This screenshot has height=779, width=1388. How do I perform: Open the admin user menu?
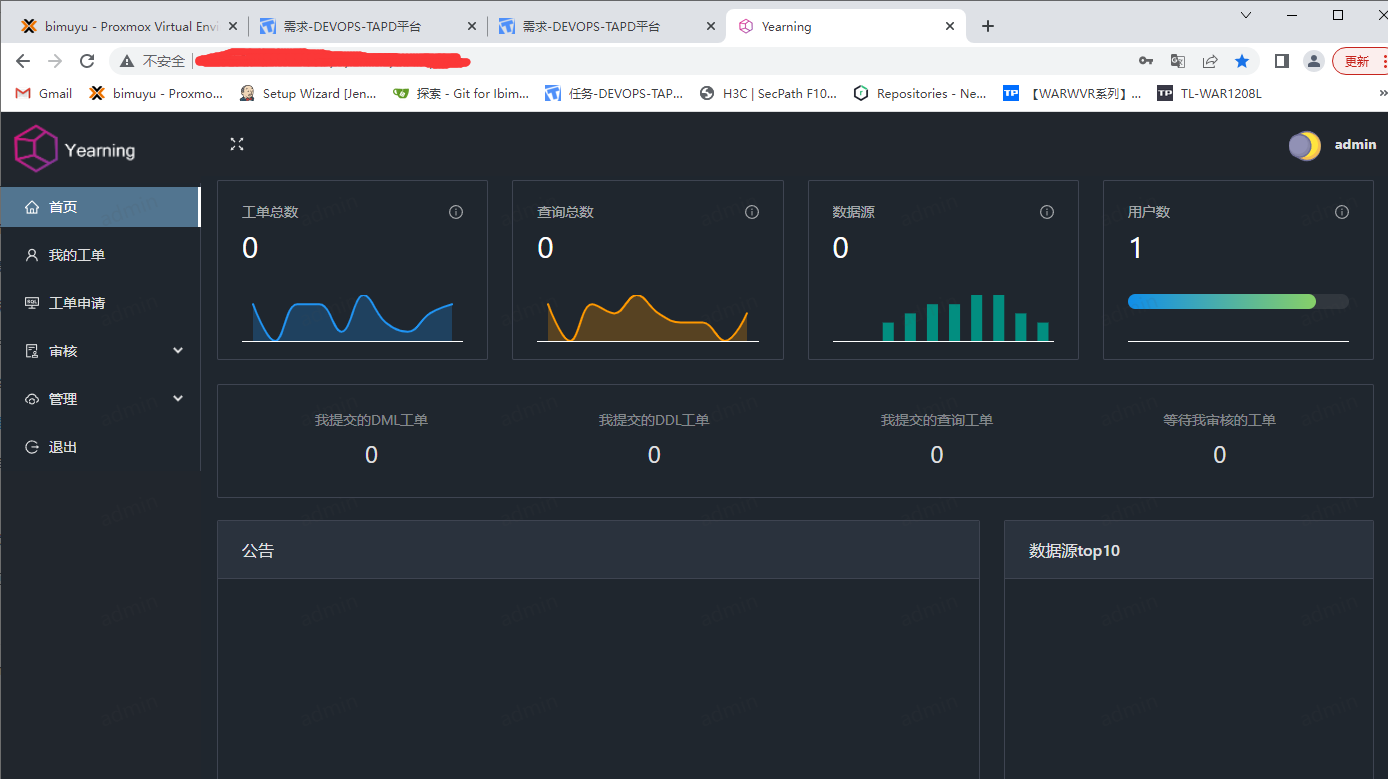1355,145
